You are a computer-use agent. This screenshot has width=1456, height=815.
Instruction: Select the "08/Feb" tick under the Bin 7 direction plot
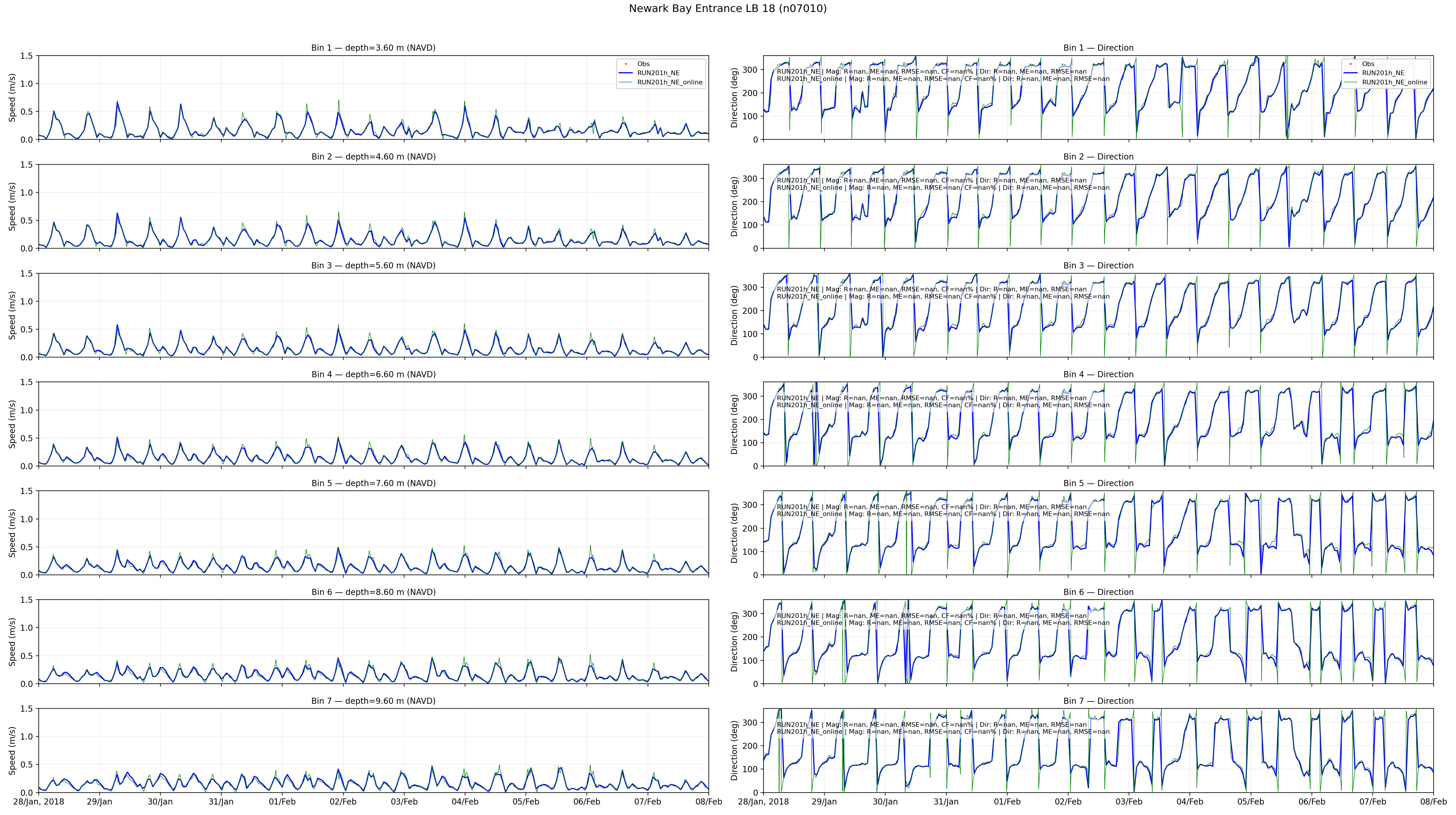(1433, 802)
